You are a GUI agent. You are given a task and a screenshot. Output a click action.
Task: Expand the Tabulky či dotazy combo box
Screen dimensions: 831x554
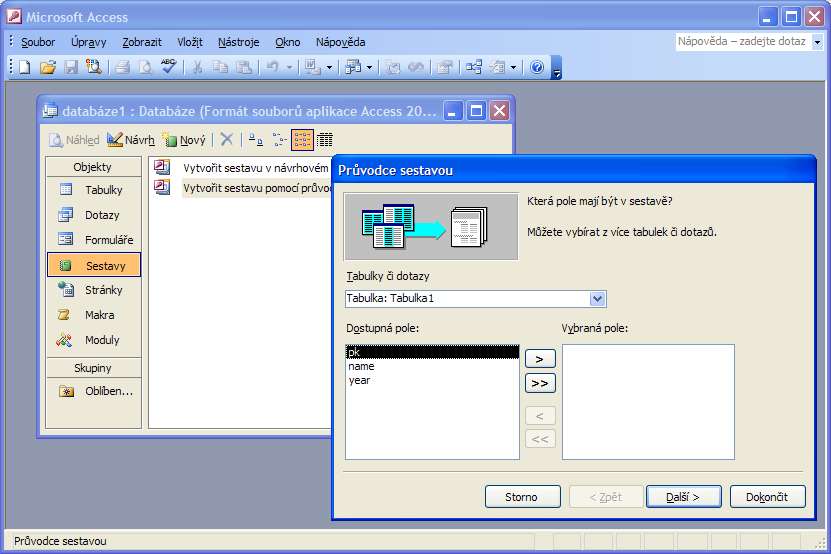[597, 298]
